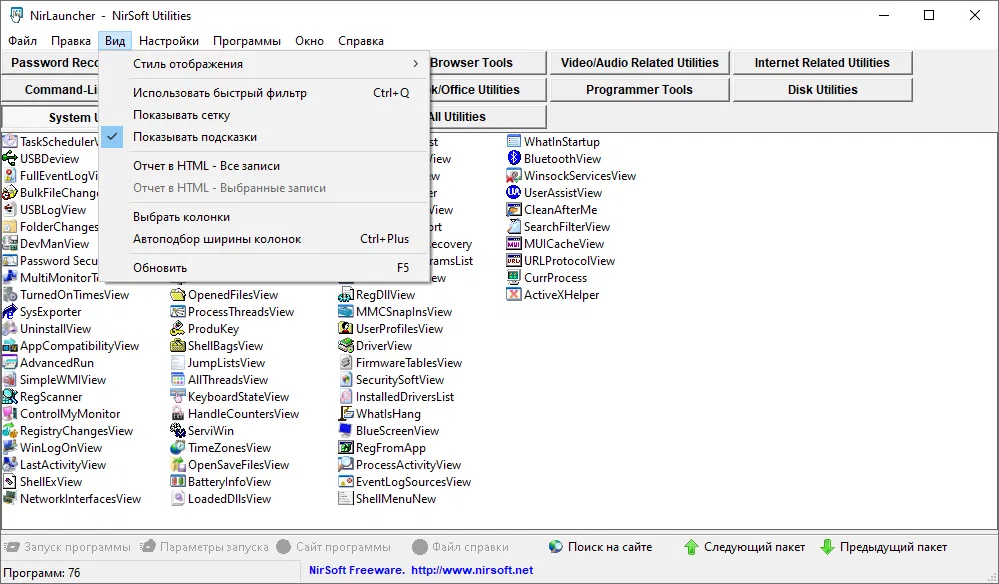This screenshot has width=999, height=584.
Task: Click 'Обновить' in the Вид menu
Action: tap(264, 268)
